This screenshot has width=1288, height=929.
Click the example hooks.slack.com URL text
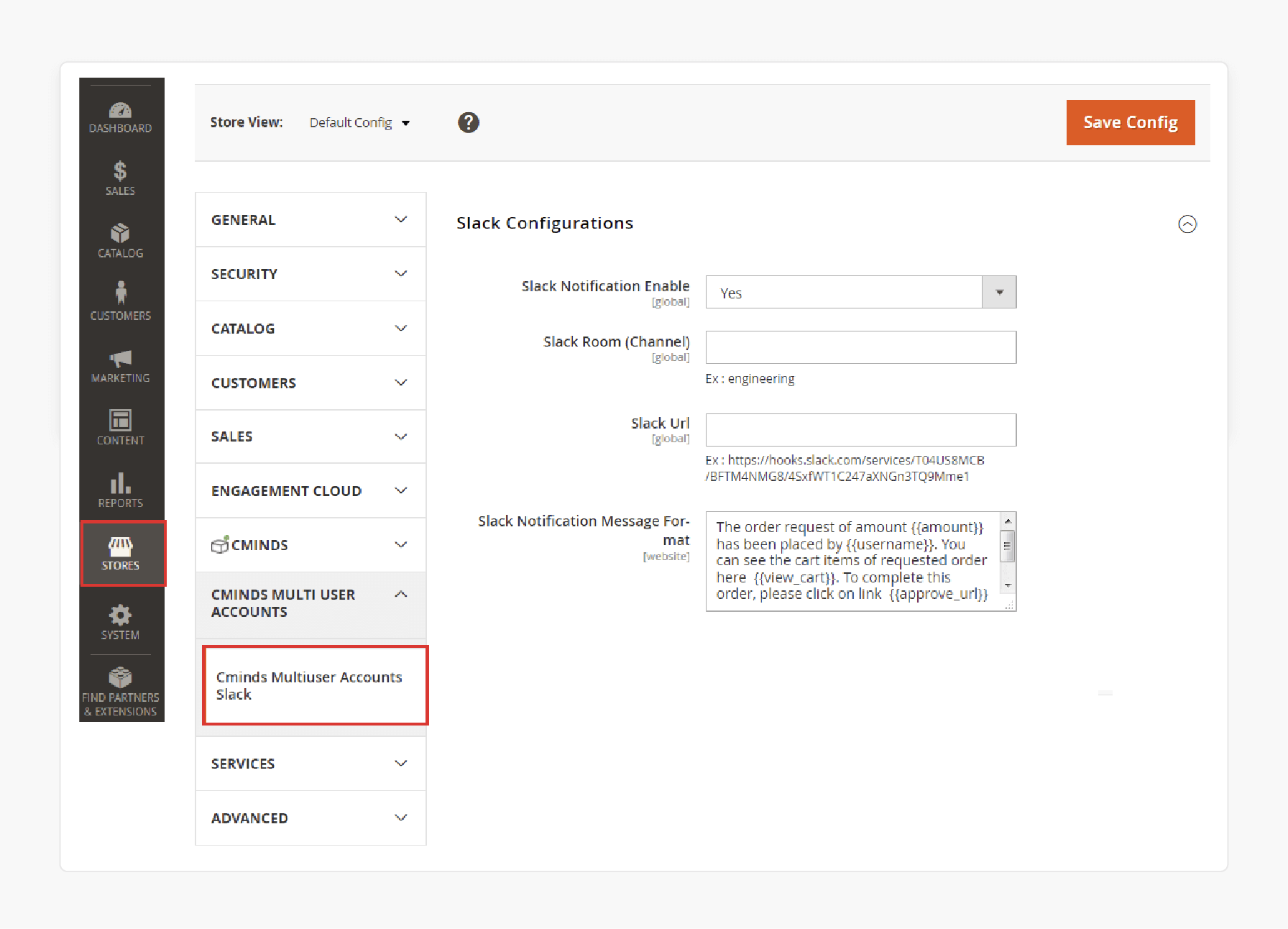click(845, 468)
